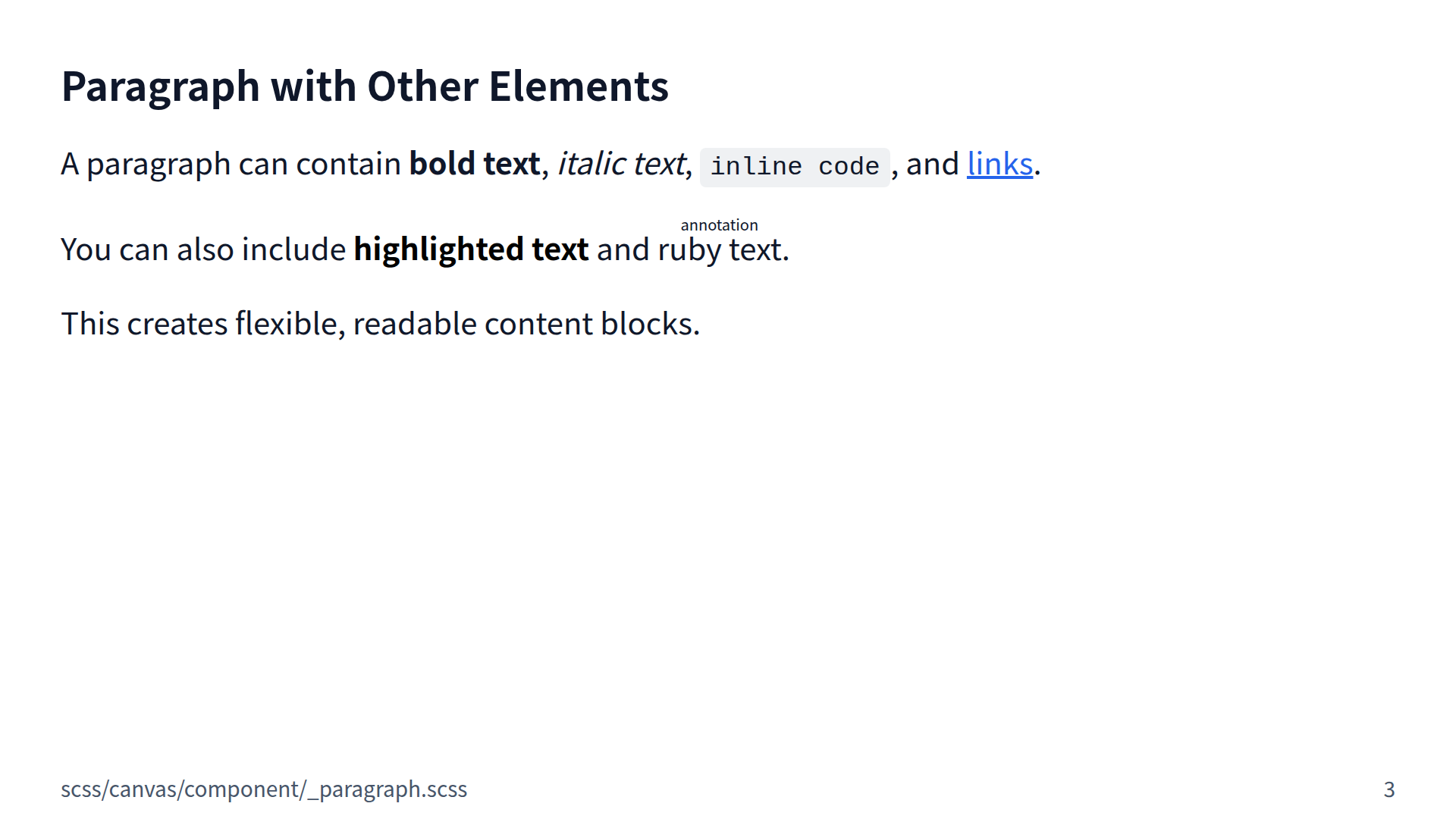
Task: Click "and" between highlighted text and ruby
Action: tap(623, 250)
